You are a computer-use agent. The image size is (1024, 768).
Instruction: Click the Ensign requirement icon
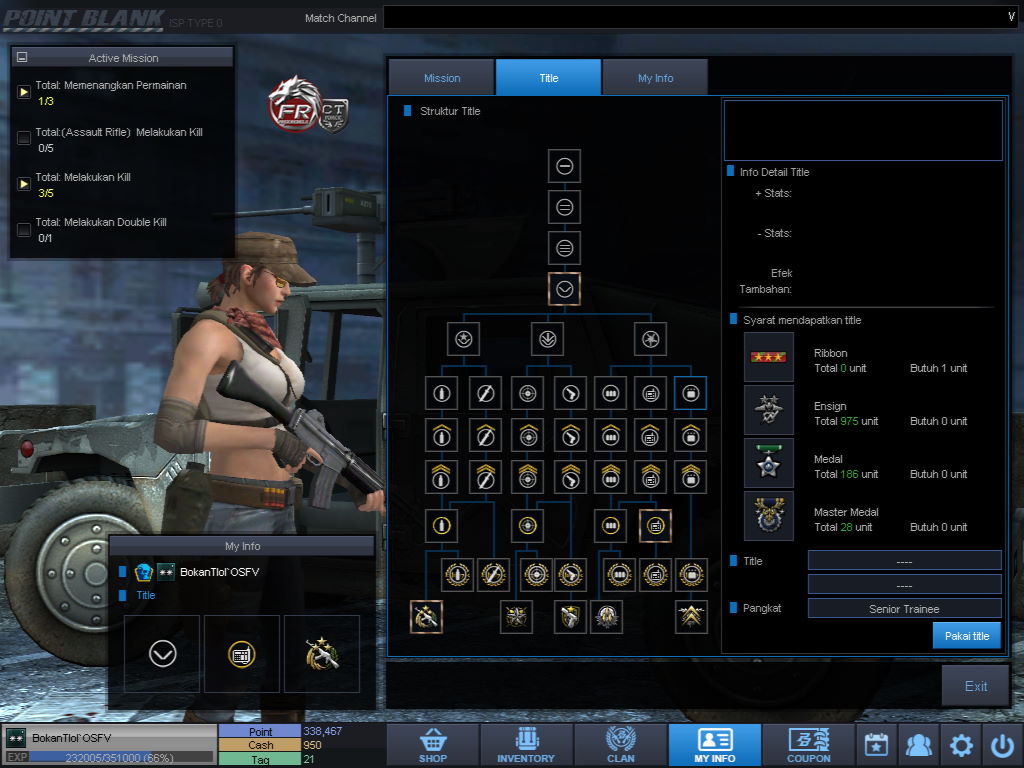point(769,410)
